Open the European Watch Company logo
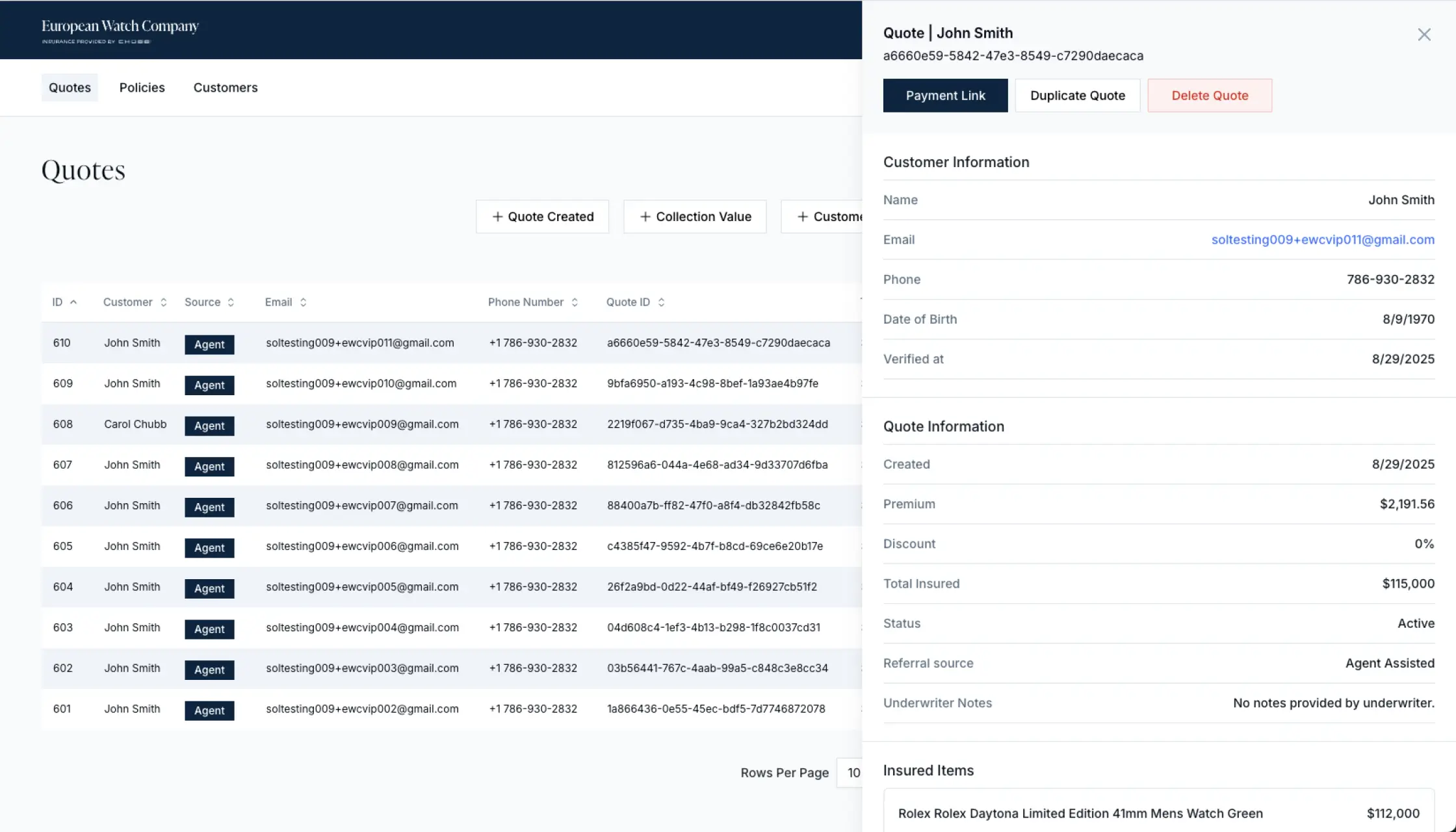Screen dimensions: 1456x832 click(x=120, y=29)
